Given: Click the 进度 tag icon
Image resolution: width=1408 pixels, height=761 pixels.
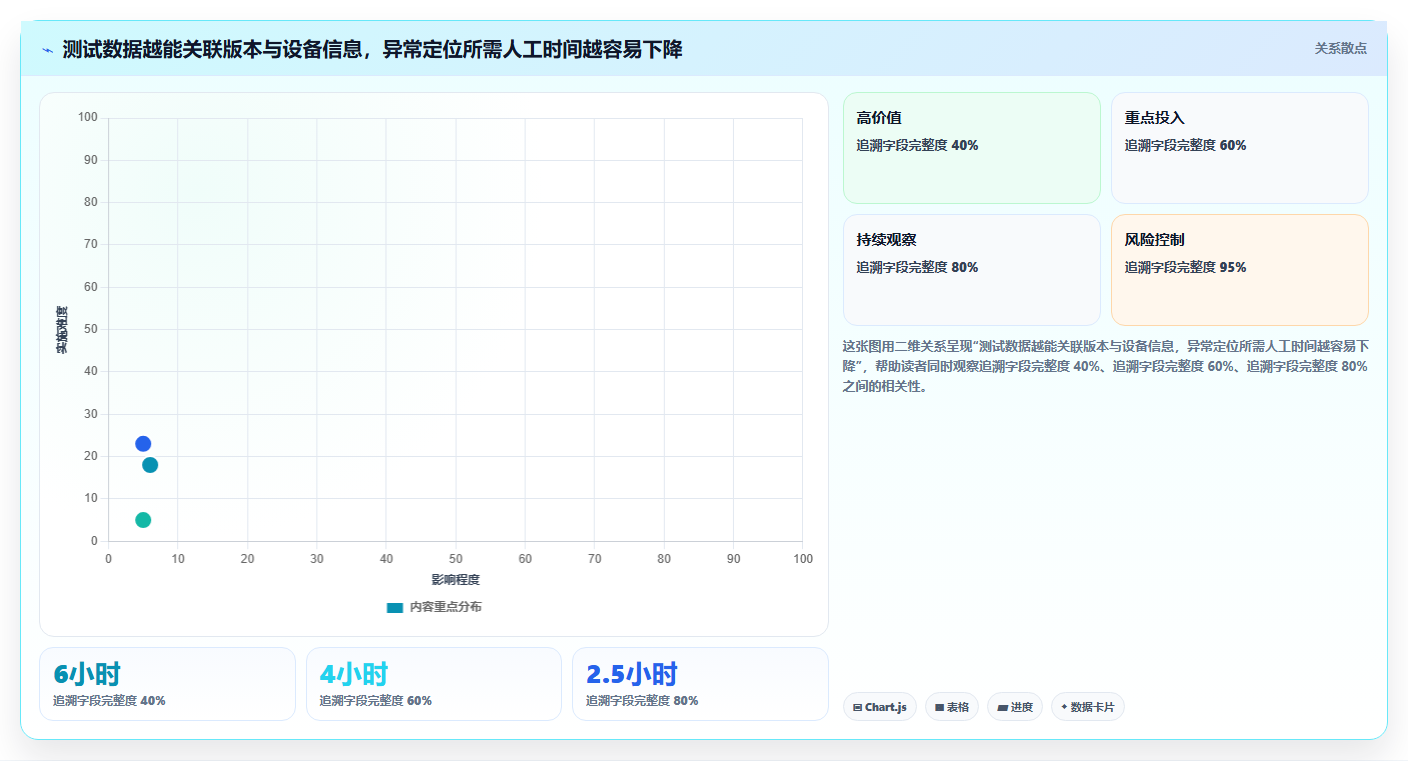Looking at the screenshot, I should [x=1002, y=707].
